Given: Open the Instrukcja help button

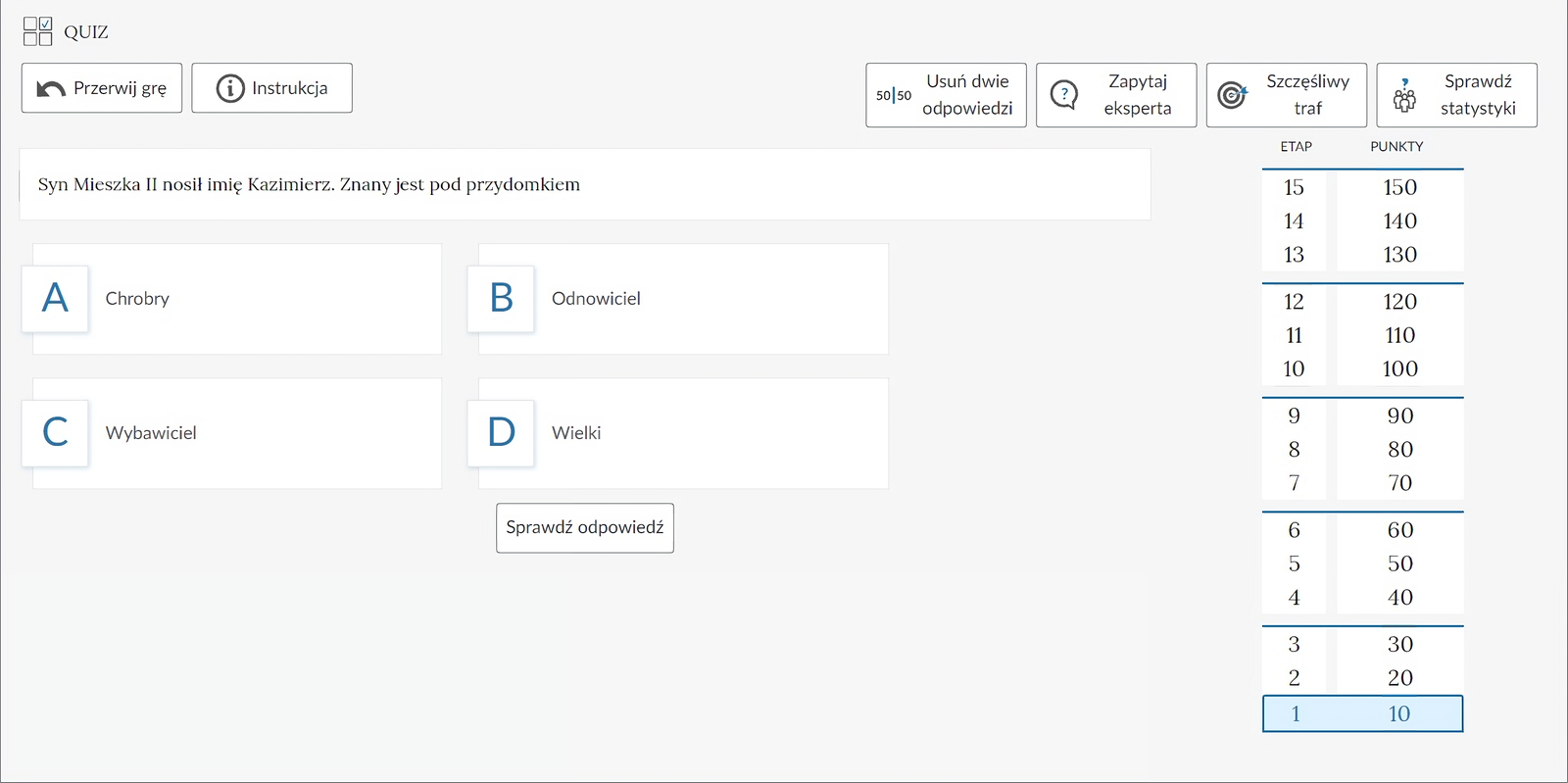Looking at the screenshot, I should 271,88.
